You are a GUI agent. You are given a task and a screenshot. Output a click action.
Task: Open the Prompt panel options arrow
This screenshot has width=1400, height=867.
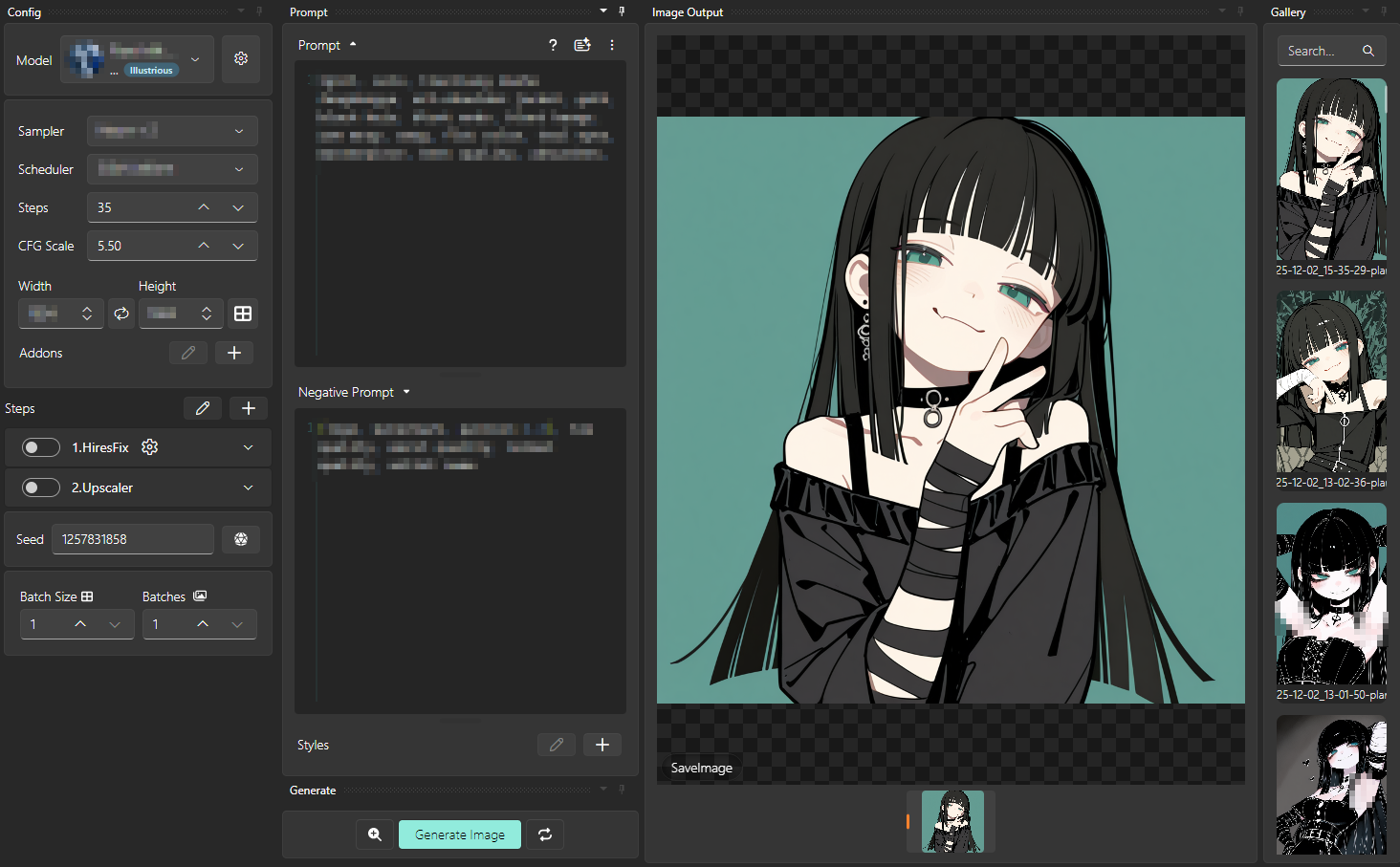(x=603, y=11)
